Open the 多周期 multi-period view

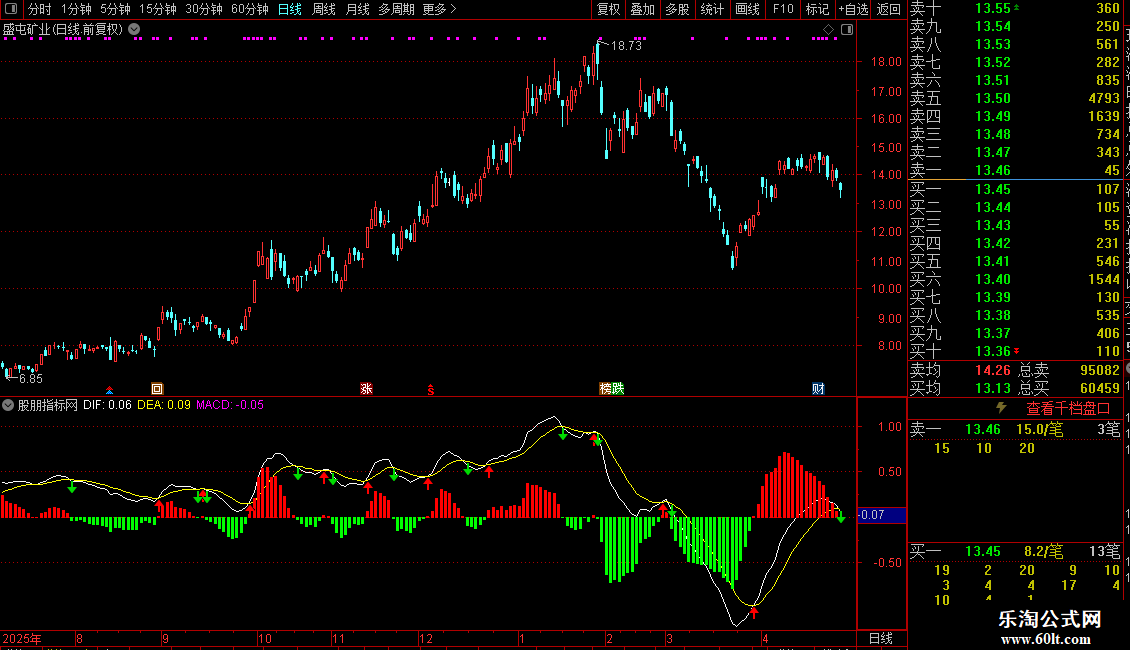click(x=396, y=9)
